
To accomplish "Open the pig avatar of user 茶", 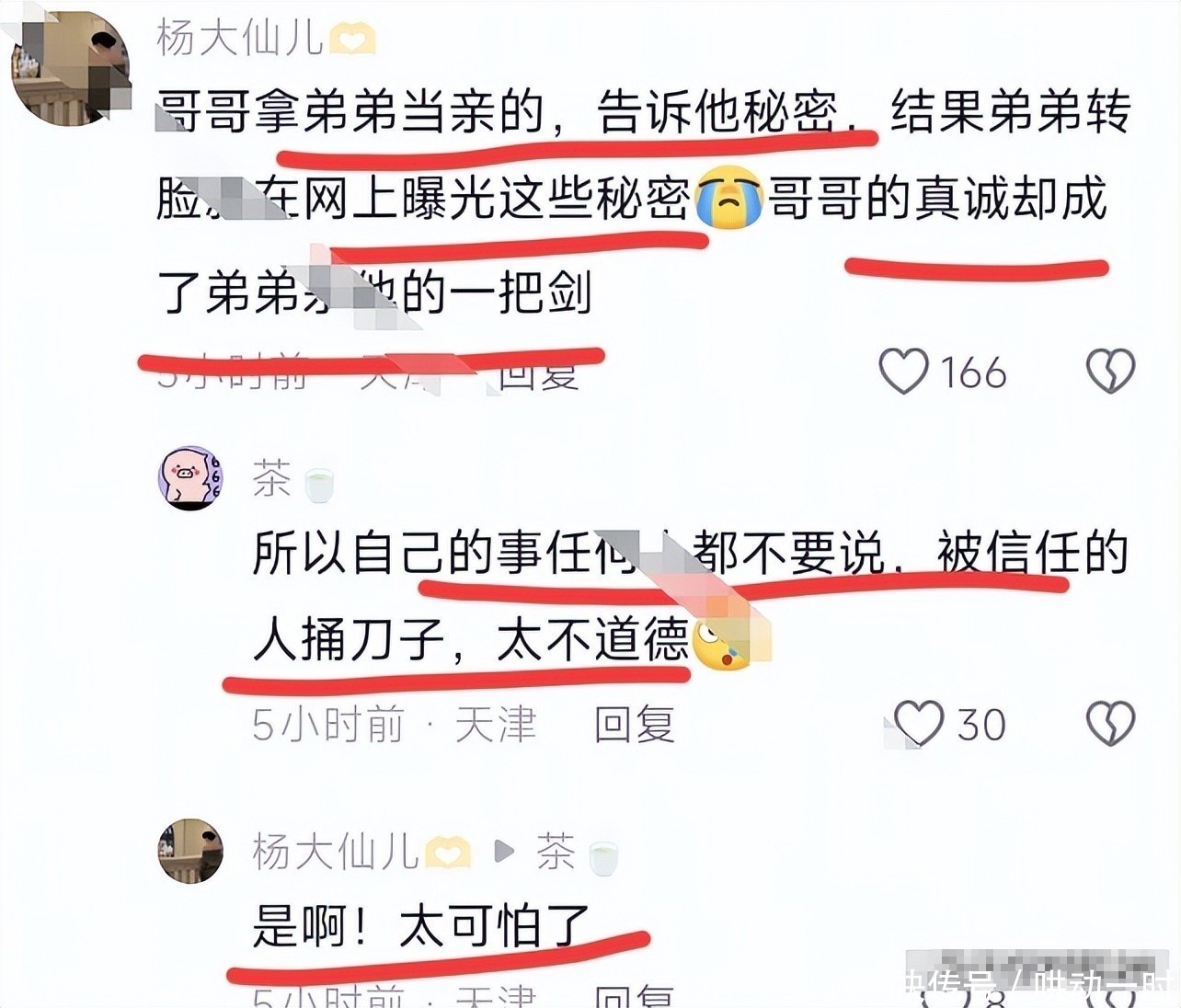I will (191, 478).
